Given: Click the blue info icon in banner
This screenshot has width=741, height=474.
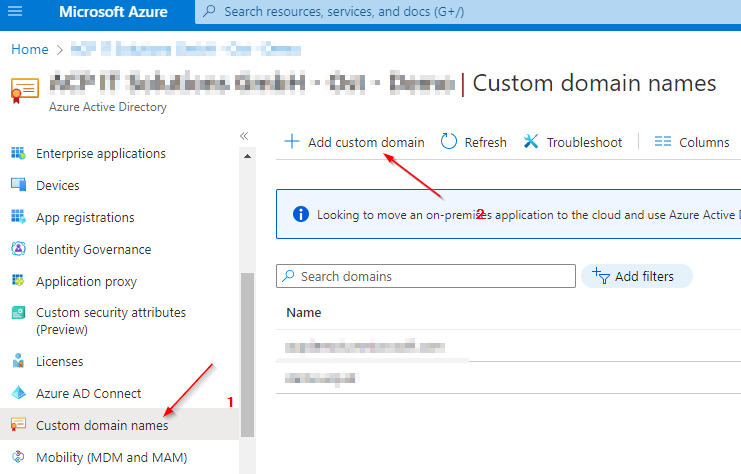Looking at the screenshot, I should tap(301, 214).
